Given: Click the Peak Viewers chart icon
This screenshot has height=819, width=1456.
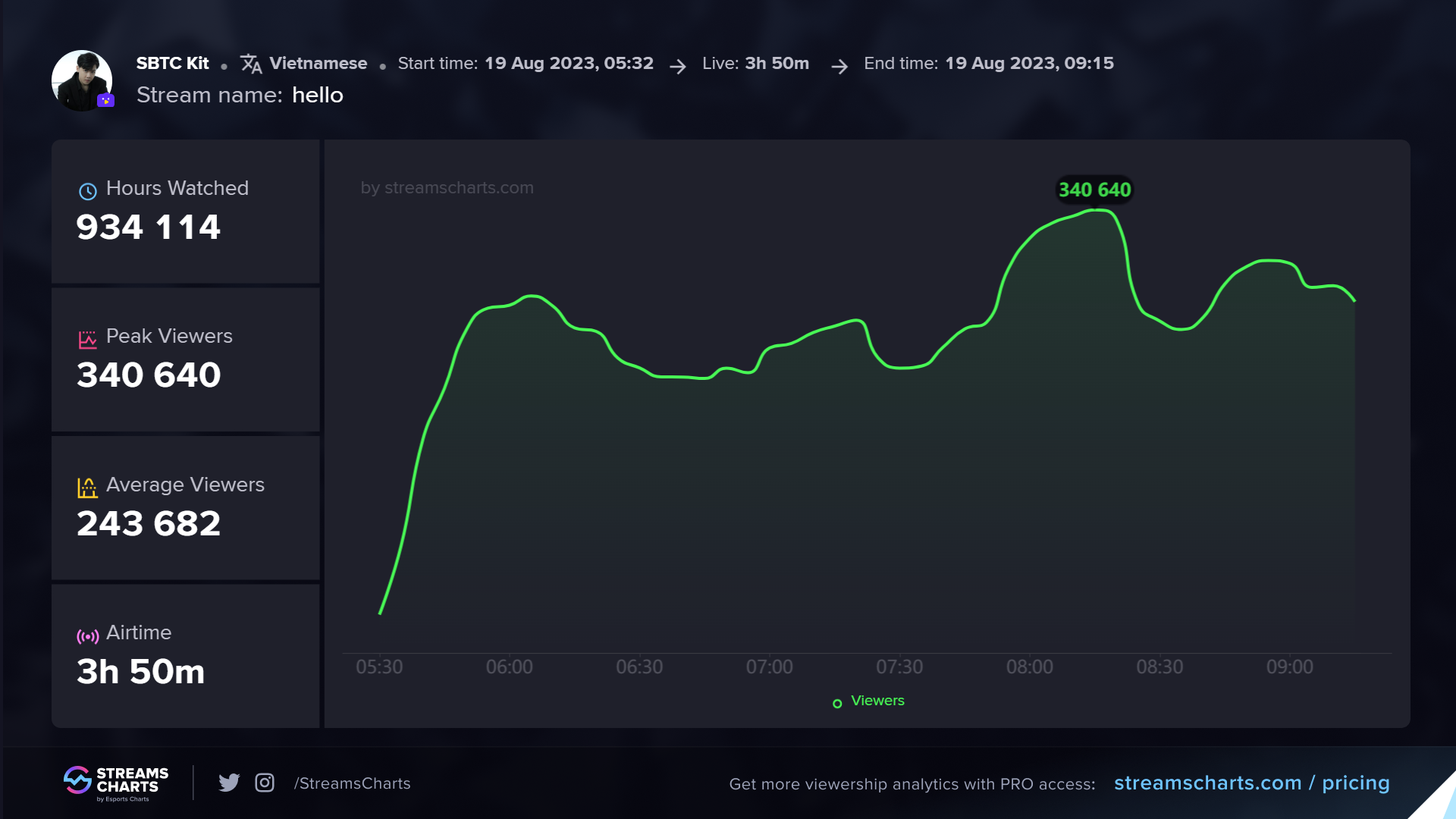Looking at the screenshot, I should point(88,340).
